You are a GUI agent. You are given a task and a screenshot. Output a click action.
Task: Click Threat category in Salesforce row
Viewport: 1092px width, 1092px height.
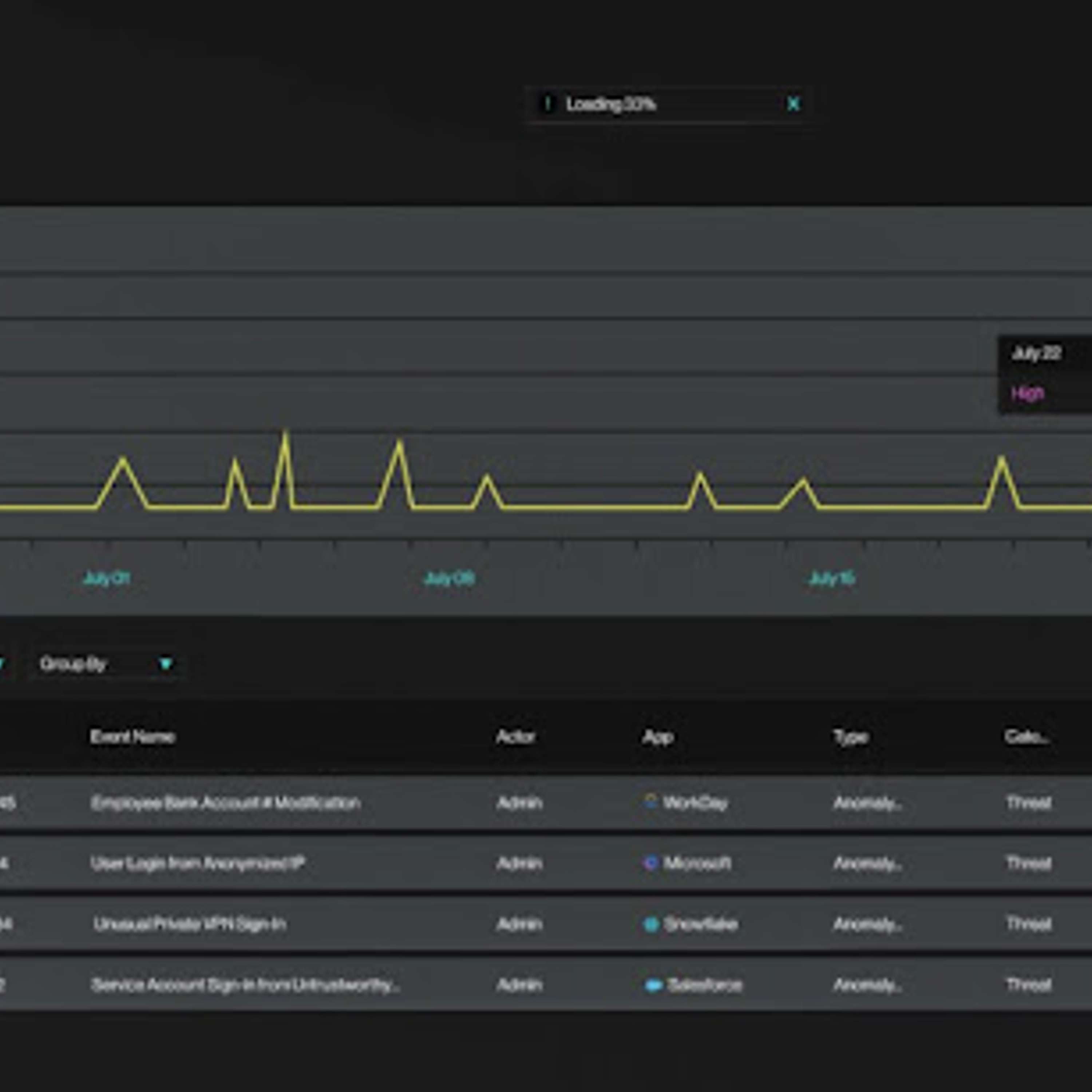(x=1029, y=985)
